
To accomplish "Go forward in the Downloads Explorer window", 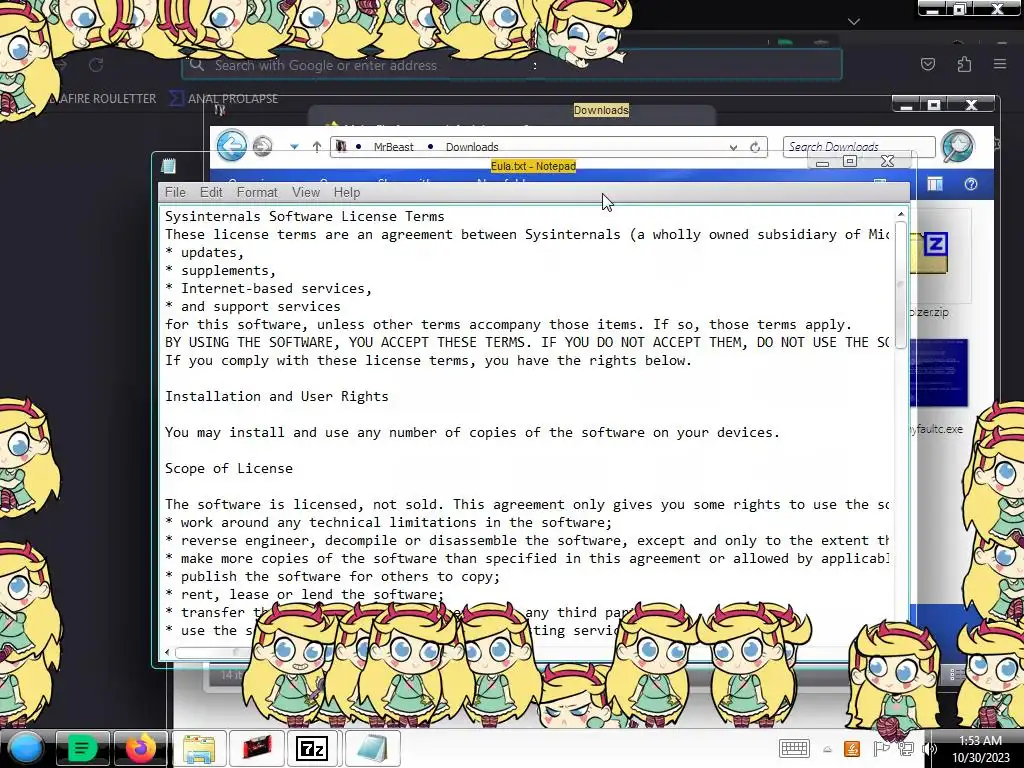I will click(x=263, y=146).
